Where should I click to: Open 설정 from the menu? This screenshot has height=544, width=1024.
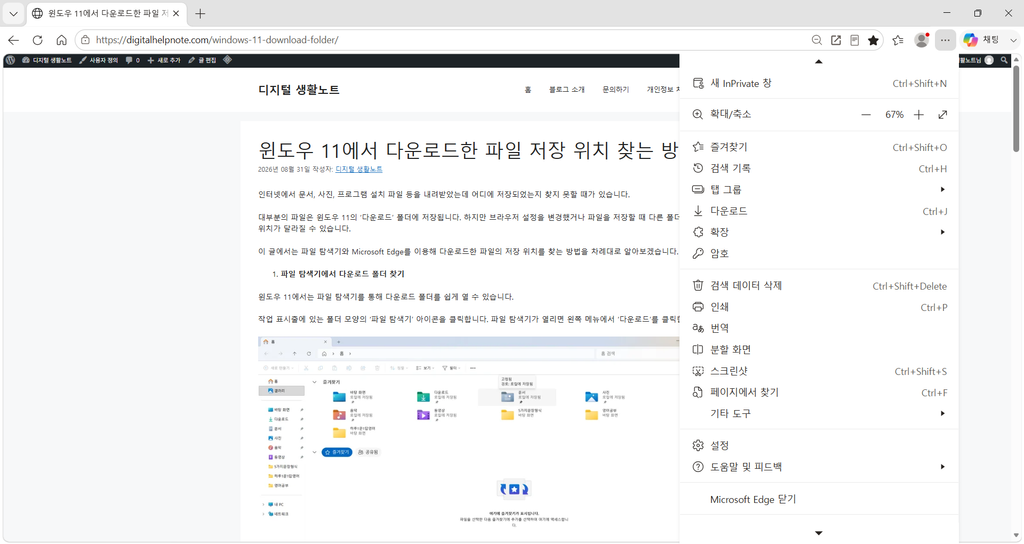click(x=819, y=445)
